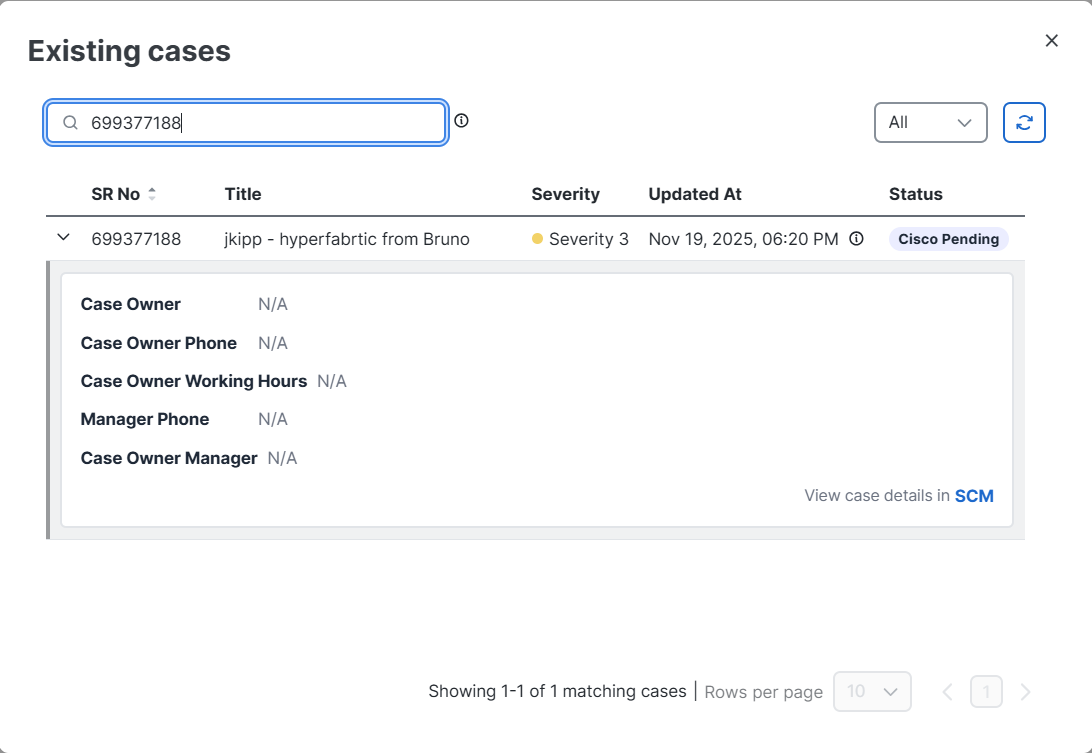
Task: Click the magnifier icon in search box
Action: click(x=70, y=123)
